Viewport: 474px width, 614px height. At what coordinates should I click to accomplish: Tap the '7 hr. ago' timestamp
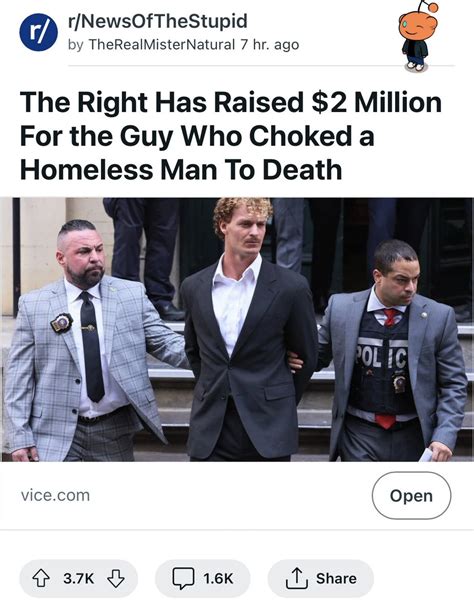pos(270,45)
